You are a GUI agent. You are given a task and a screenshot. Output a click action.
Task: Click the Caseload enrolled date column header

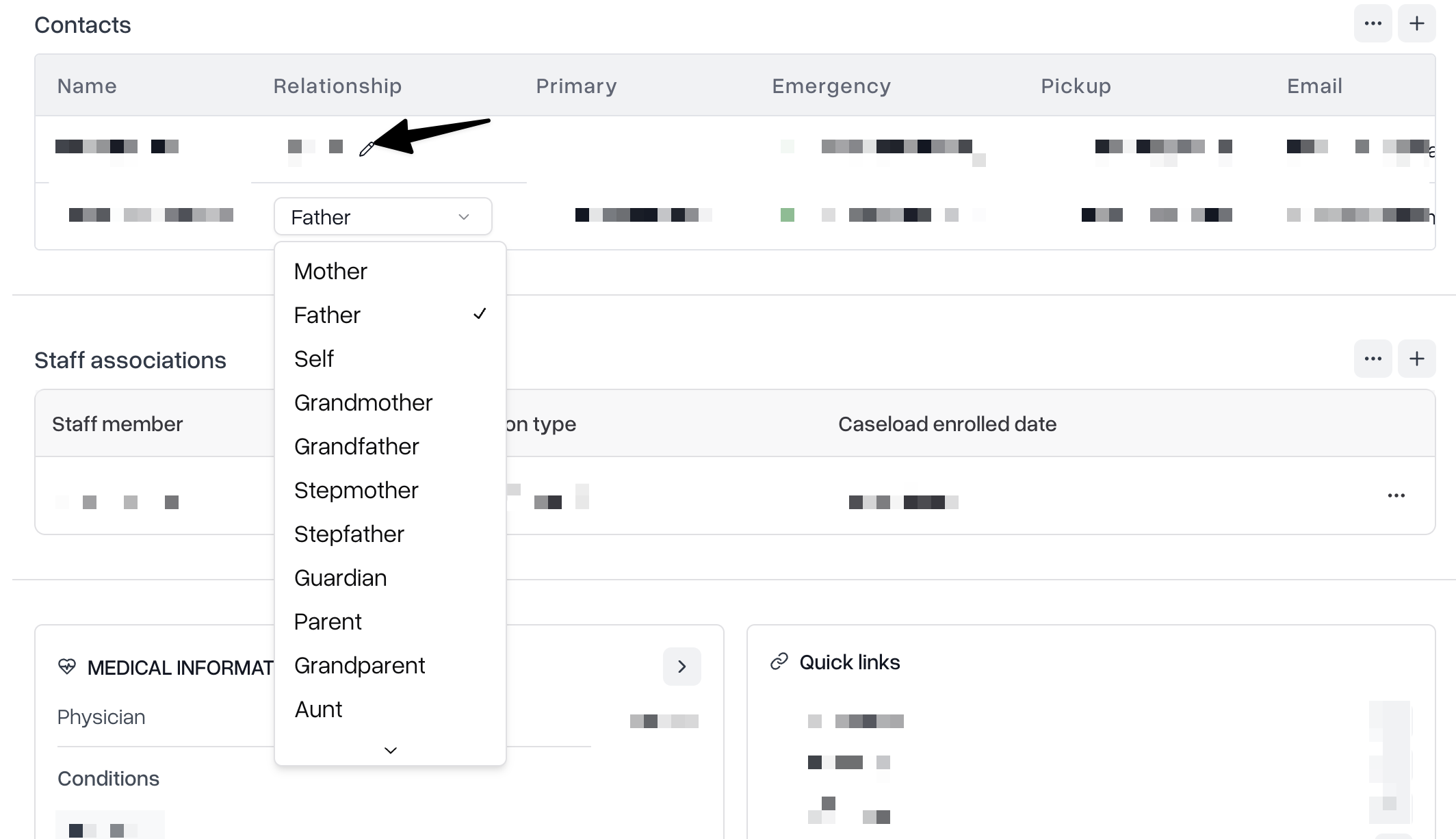[947, 424]
